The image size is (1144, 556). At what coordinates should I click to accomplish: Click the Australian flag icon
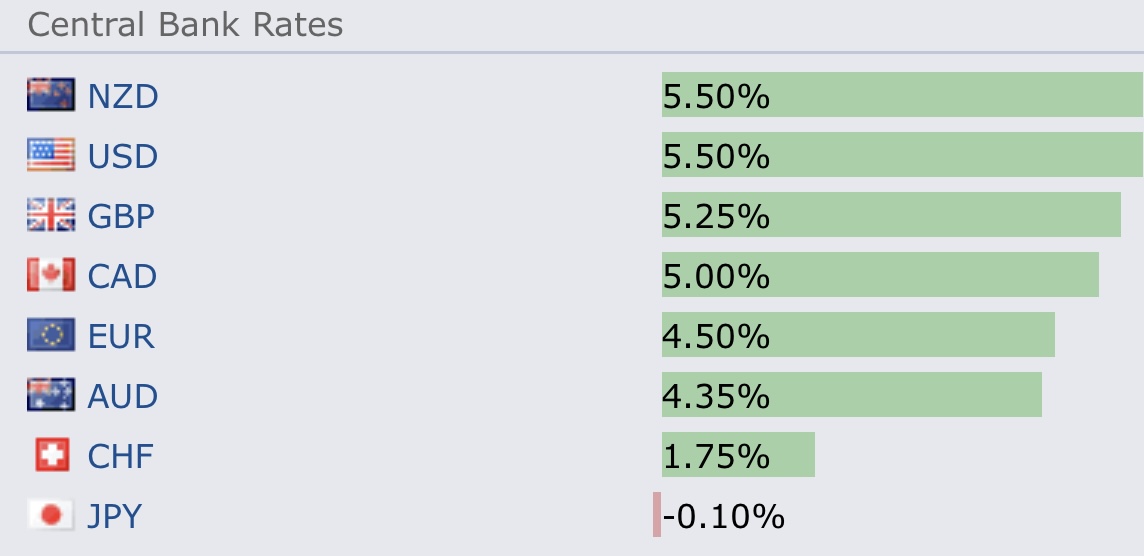click(x=51, y=396)
